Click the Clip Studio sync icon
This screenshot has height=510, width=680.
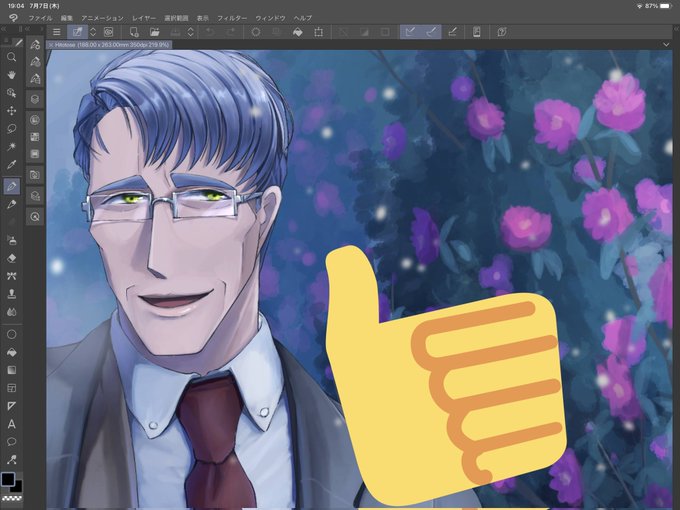click(x=108, y=32)
